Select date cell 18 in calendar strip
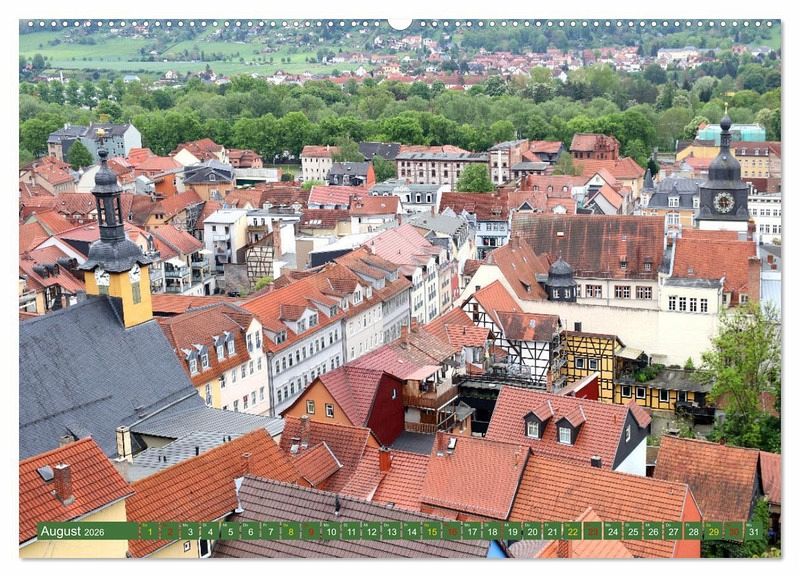This screenshot has width=800, height=577. (492, 531)
